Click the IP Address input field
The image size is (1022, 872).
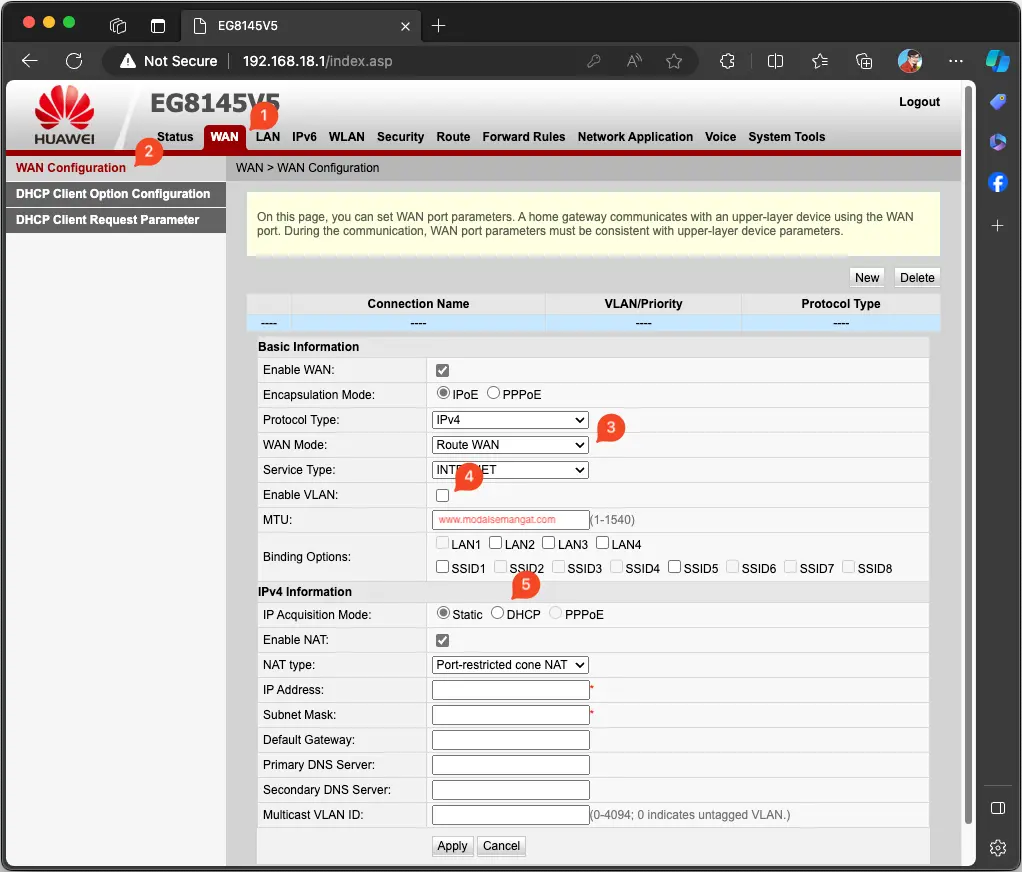click(x=510, y=690)
